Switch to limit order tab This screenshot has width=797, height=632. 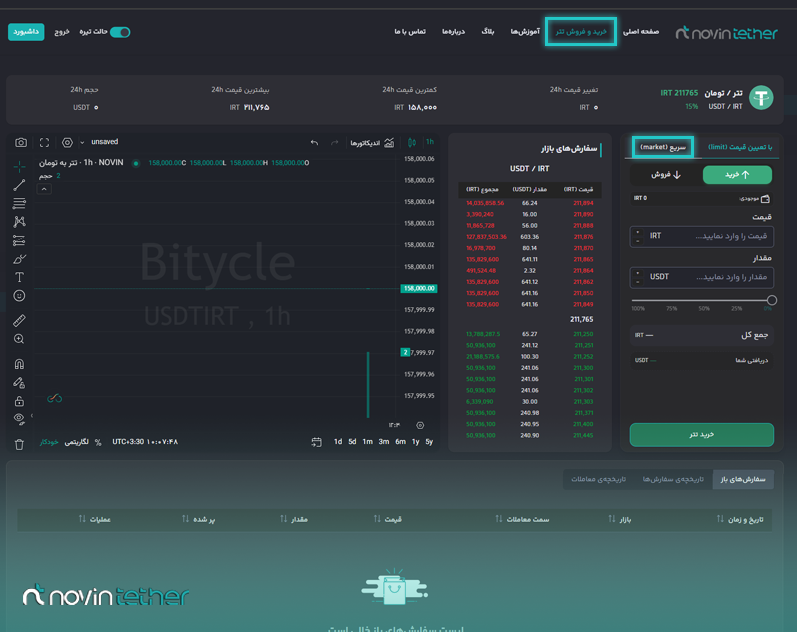coord(740,147)
